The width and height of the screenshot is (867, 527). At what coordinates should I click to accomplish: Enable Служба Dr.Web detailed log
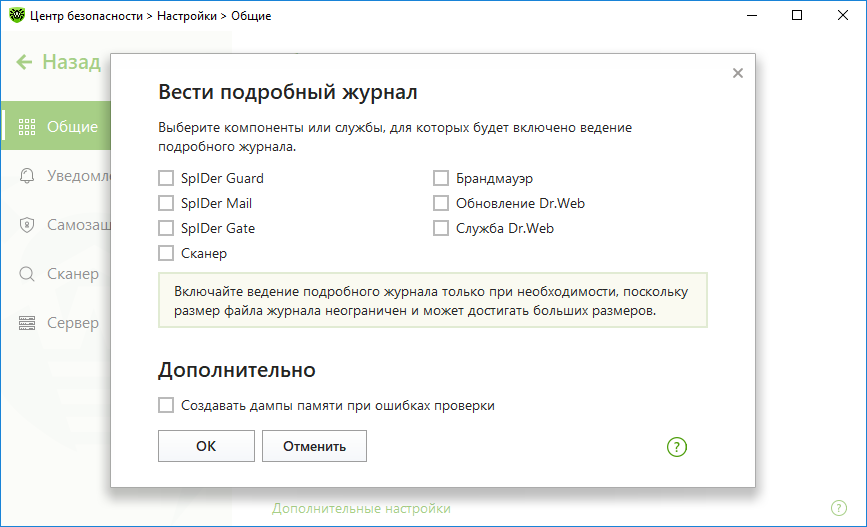pyautogui.click(x=441, y=228)
